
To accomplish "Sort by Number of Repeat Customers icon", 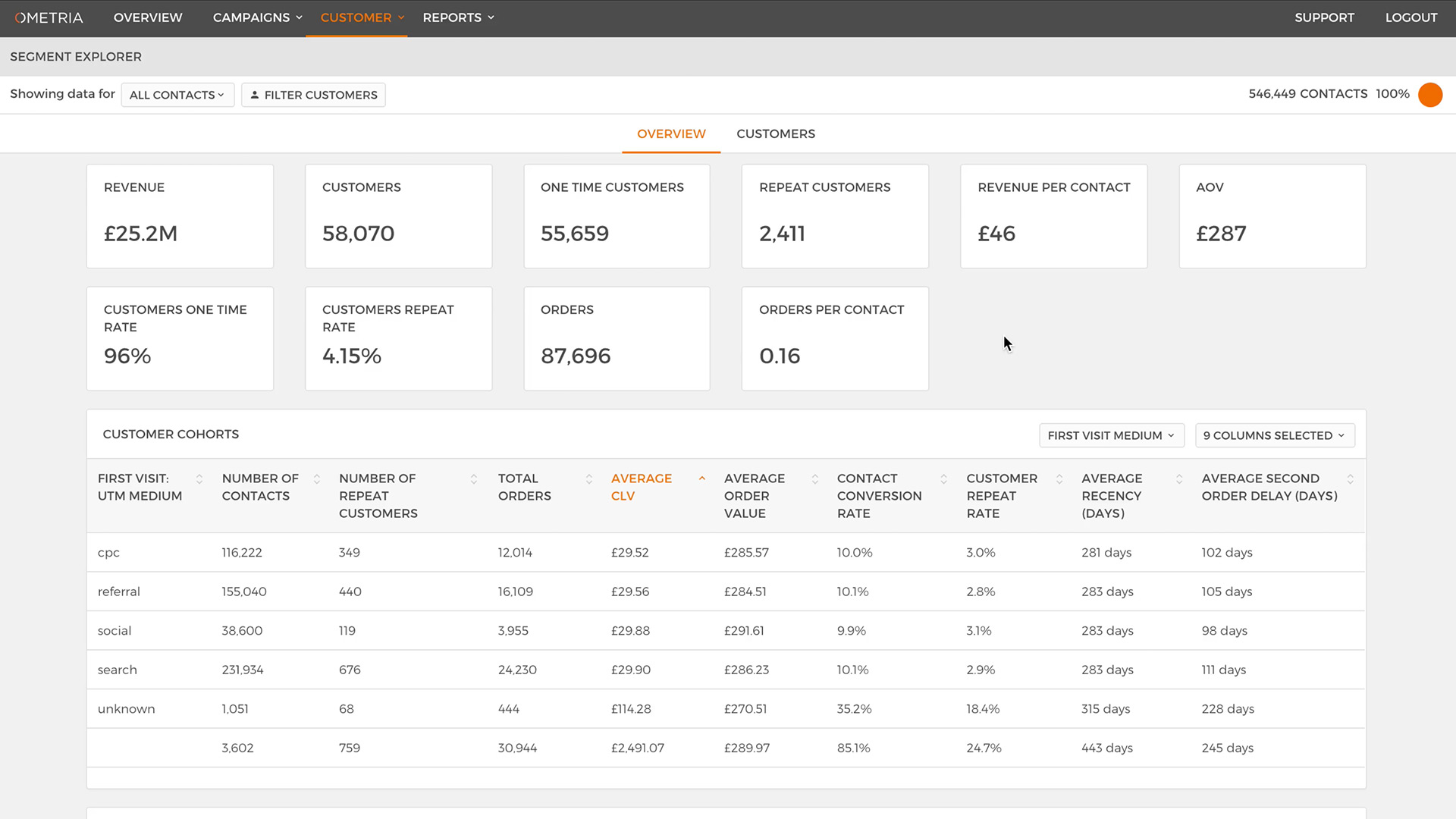I will (474, 479).
